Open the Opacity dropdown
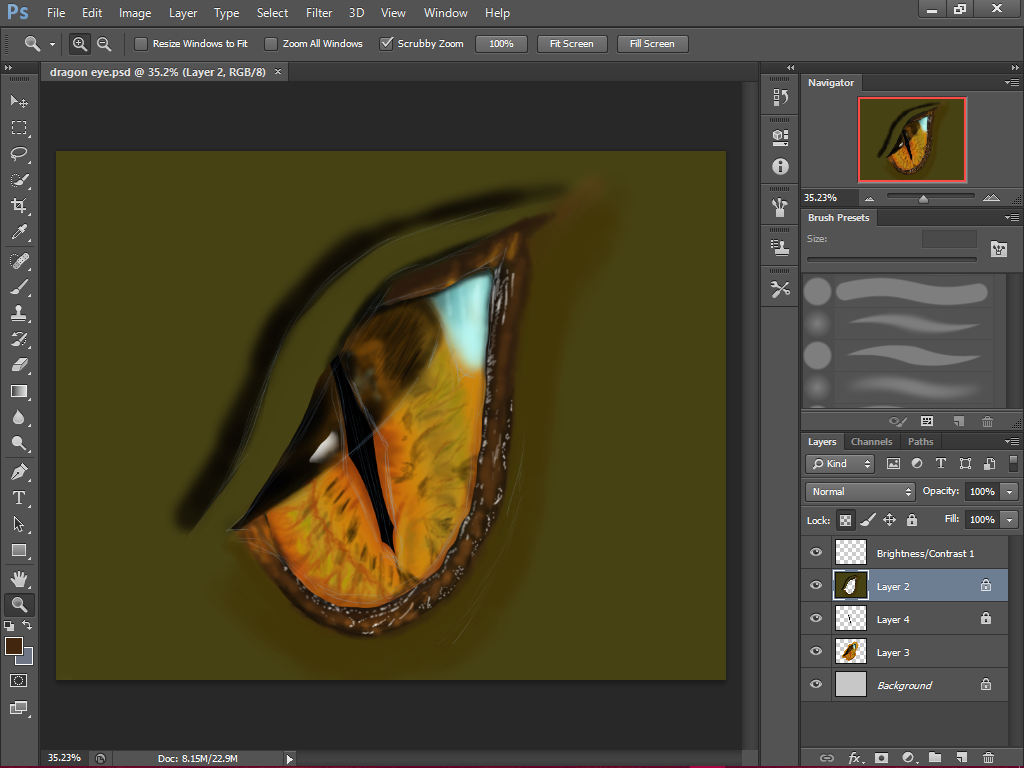The width and height of the screenshot is (1024, 768). 1007,491
